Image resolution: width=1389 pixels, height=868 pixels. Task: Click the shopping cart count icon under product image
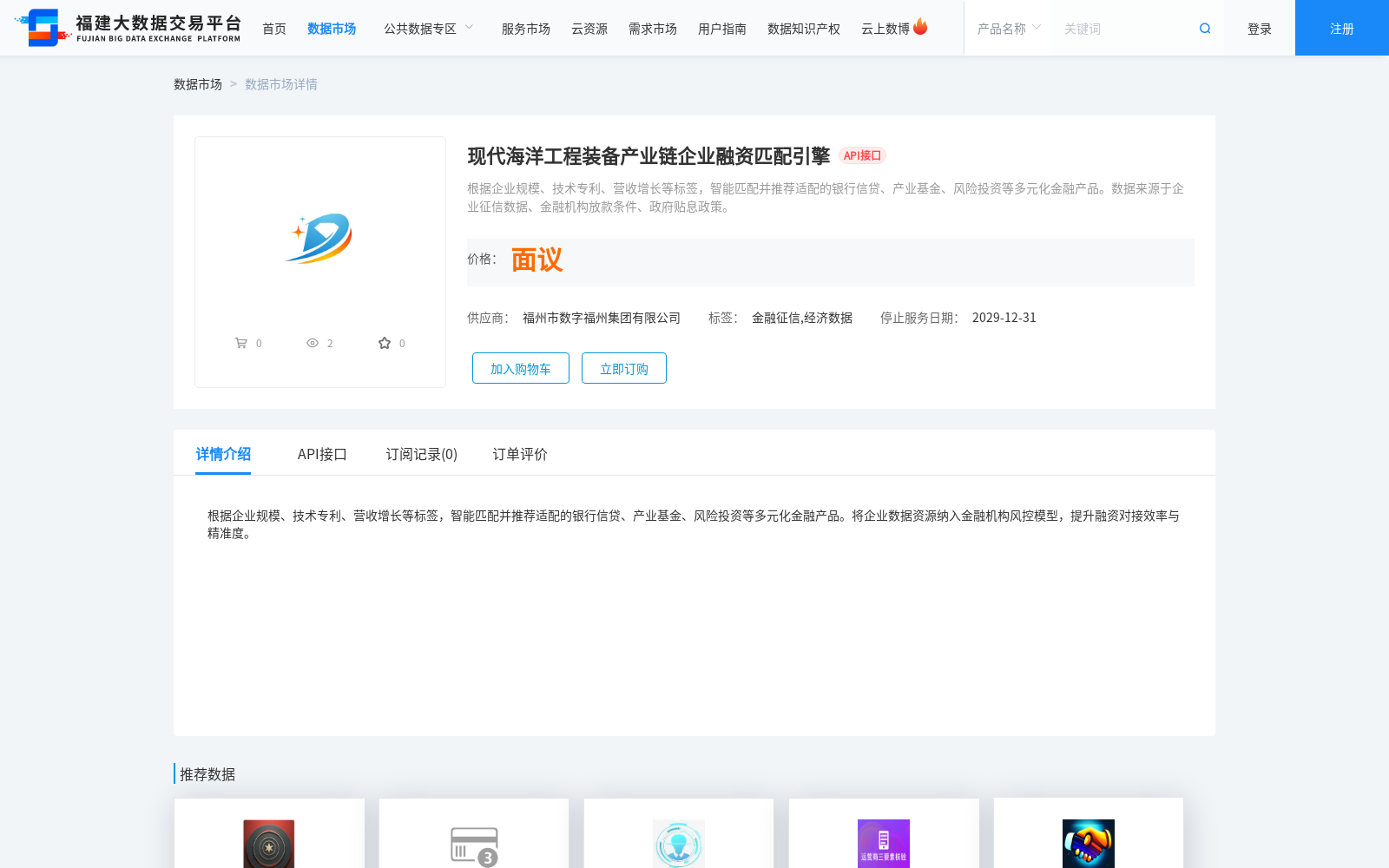pyautogui.click(x=243, y=343)
